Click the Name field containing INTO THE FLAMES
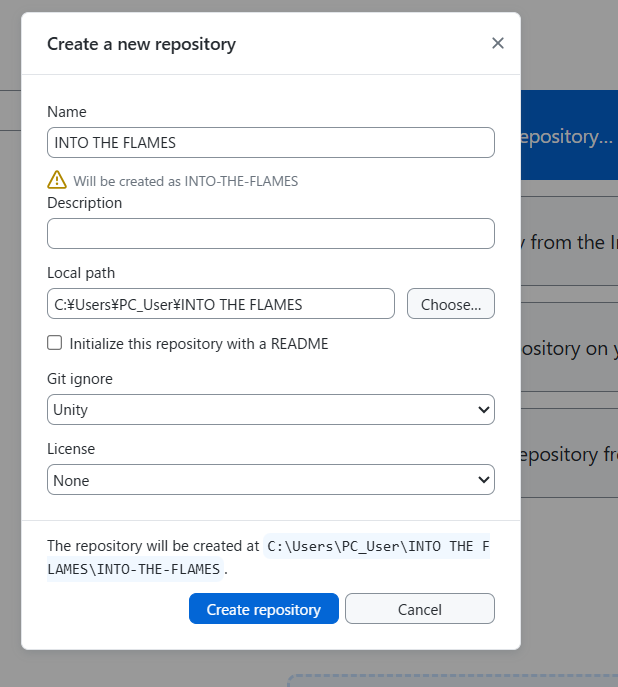This screenshot has width=618, height=687. click(x=270, y=142)
